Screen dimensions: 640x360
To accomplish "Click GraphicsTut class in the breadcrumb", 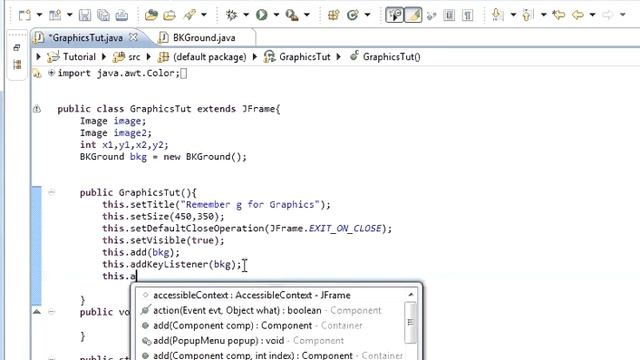I will tap(304, 57).
